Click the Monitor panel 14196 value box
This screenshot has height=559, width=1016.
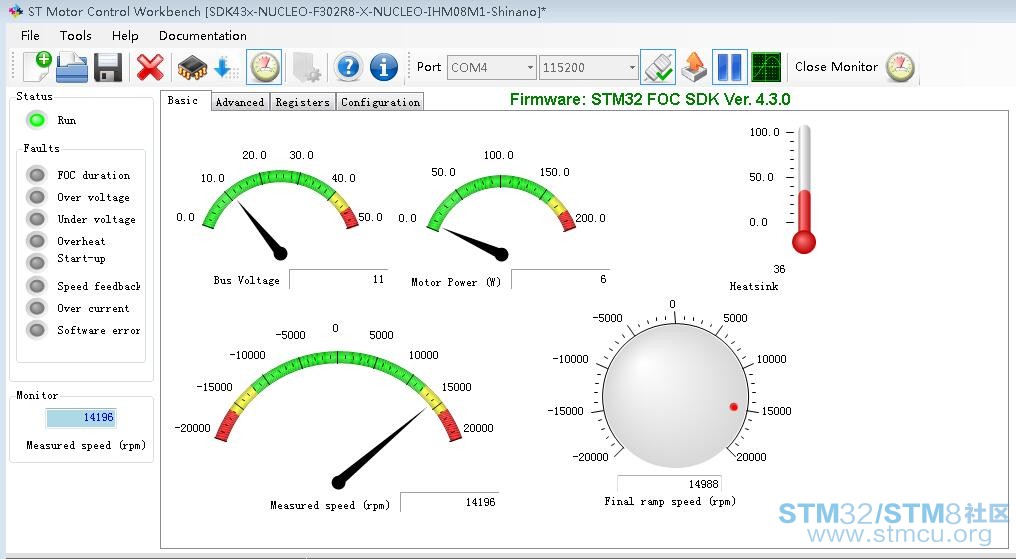[81, 418]
